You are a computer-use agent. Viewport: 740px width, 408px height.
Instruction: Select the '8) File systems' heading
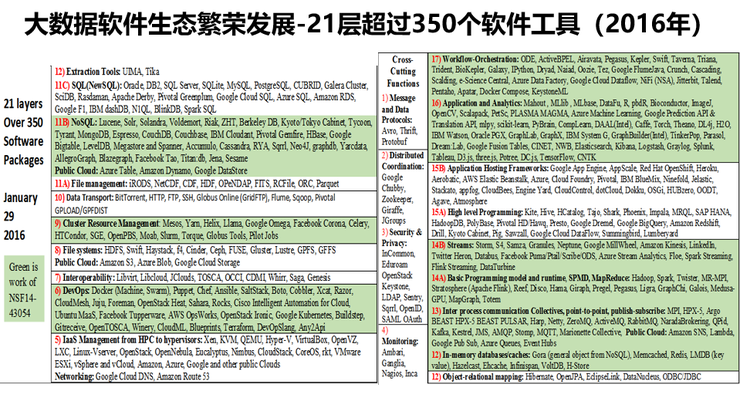tap(78, 250)
